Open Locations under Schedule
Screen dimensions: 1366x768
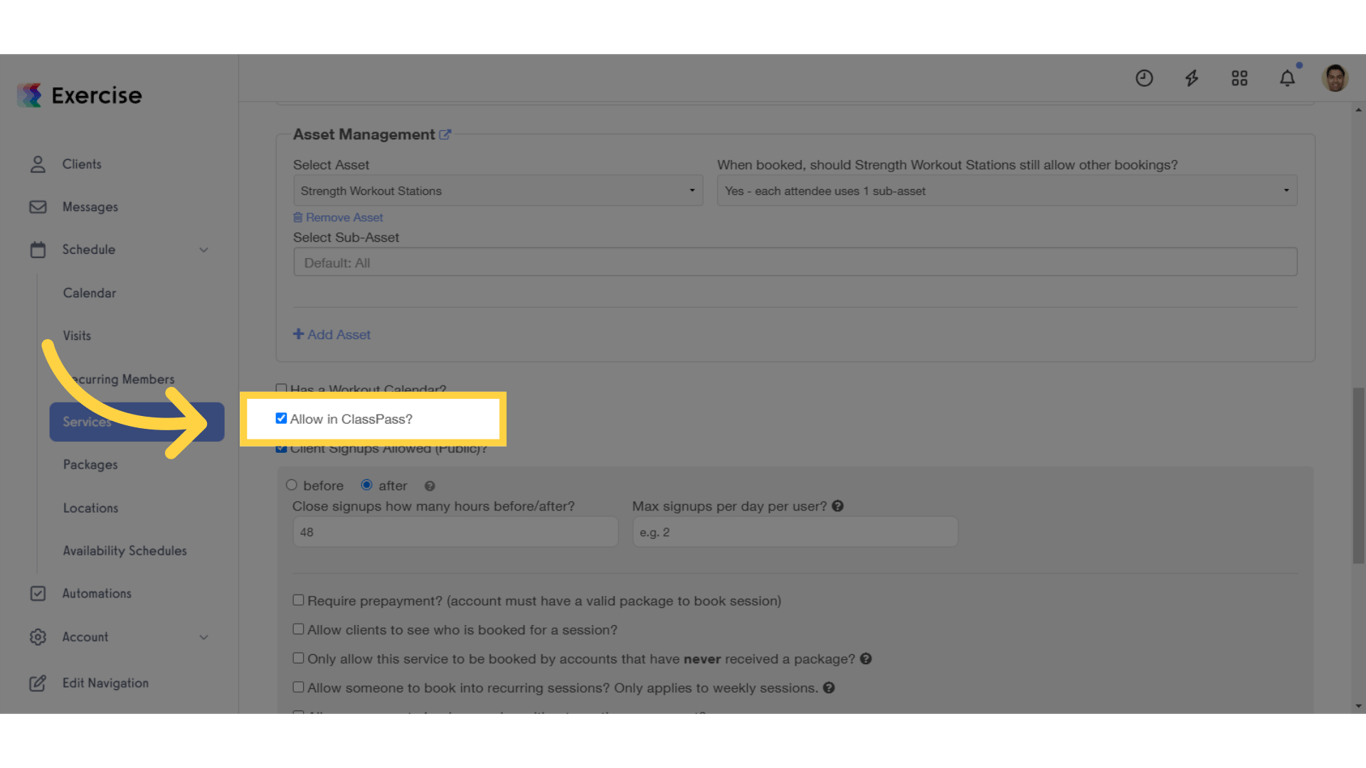pyautogui.click(x=90, y=508)
